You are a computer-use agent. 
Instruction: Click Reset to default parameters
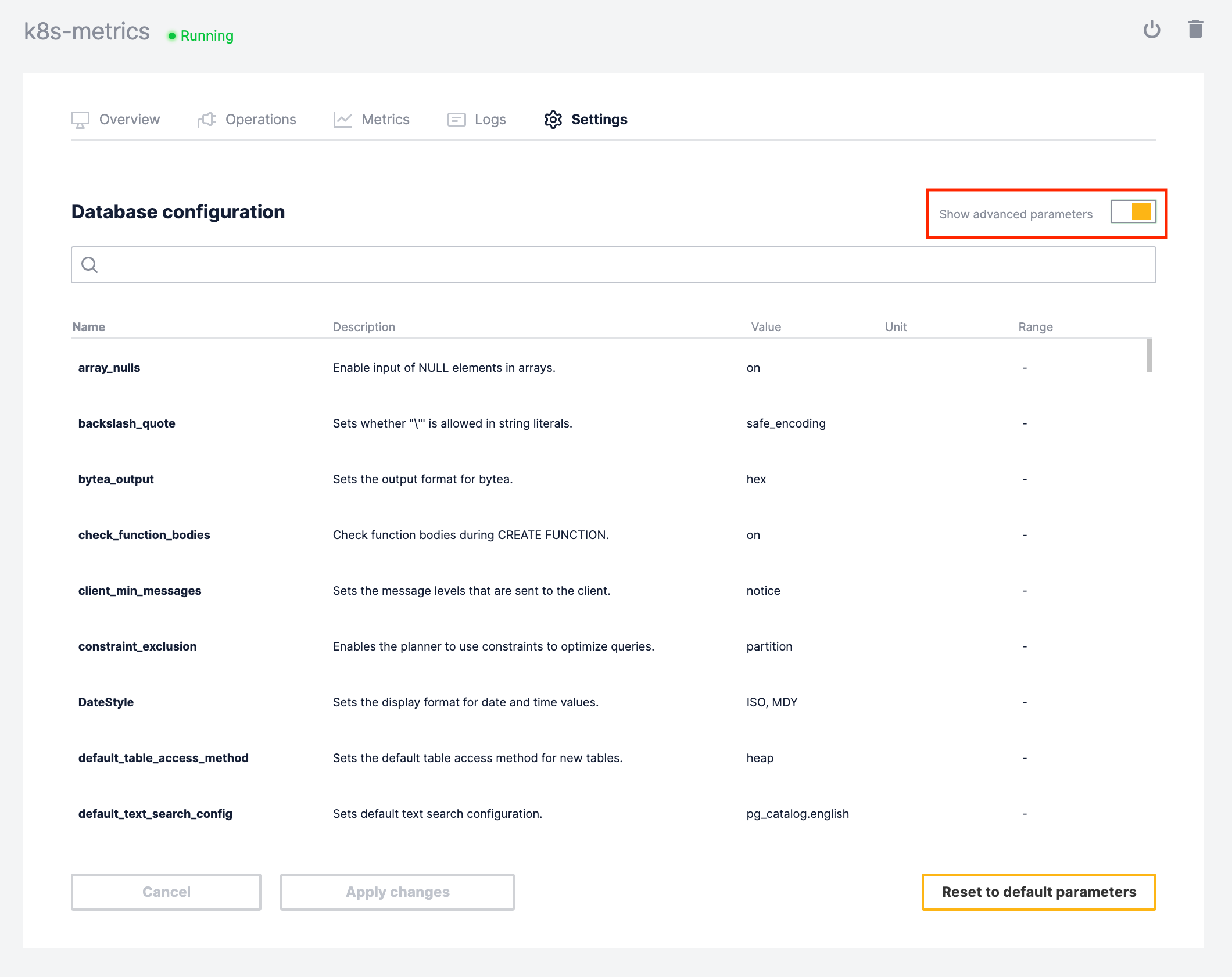click(1039, 892)
